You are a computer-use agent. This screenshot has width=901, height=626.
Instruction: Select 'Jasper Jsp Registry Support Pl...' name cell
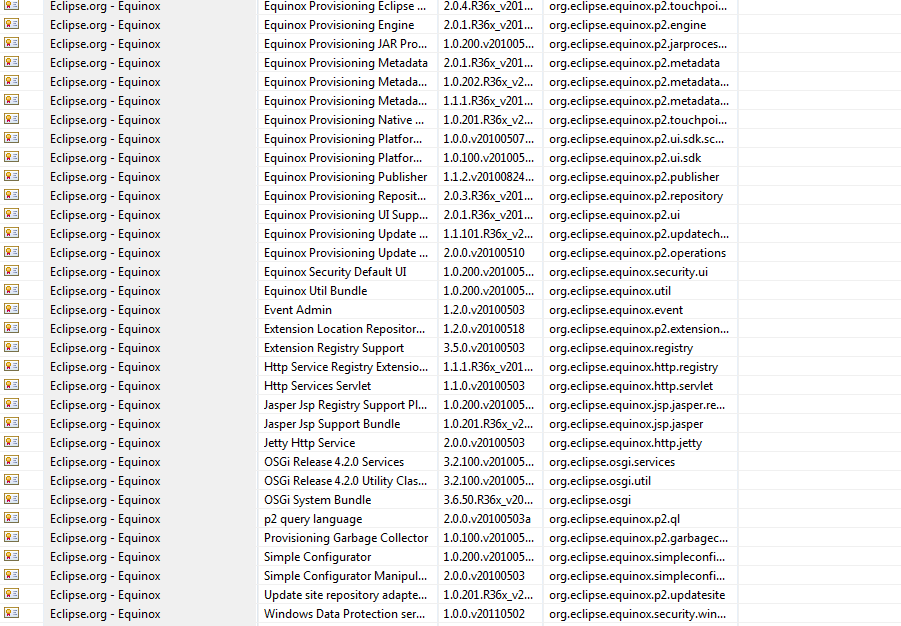(x=345, y=404)
